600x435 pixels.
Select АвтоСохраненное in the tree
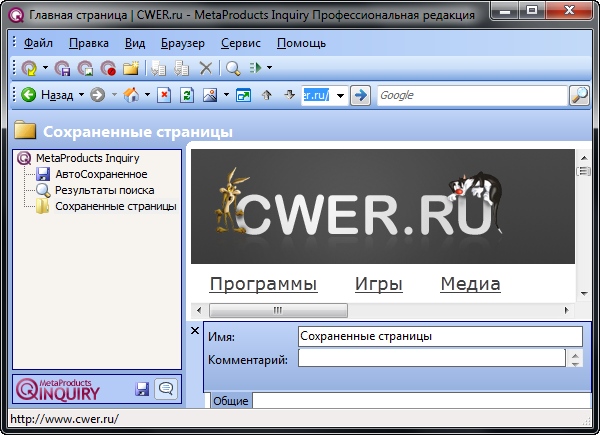pos(100,174)
